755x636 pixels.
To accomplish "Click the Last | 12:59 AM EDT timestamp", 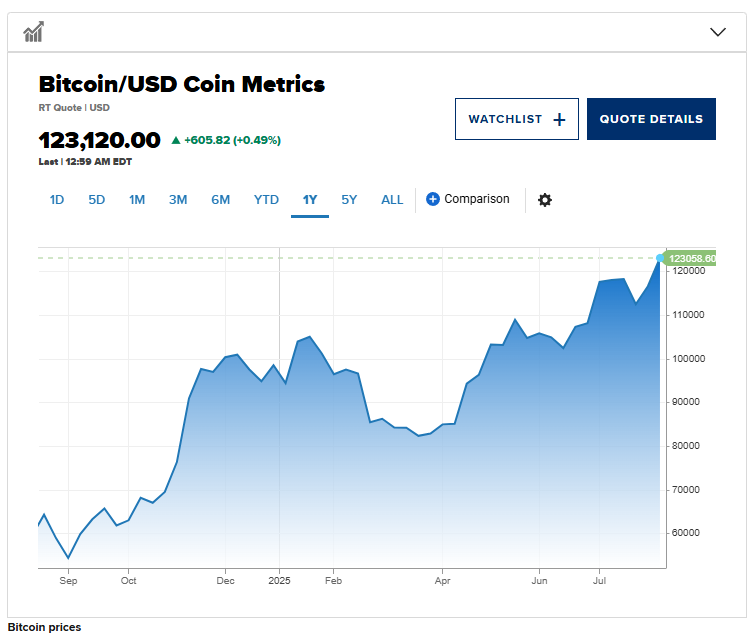I will [x=85, y=162].
